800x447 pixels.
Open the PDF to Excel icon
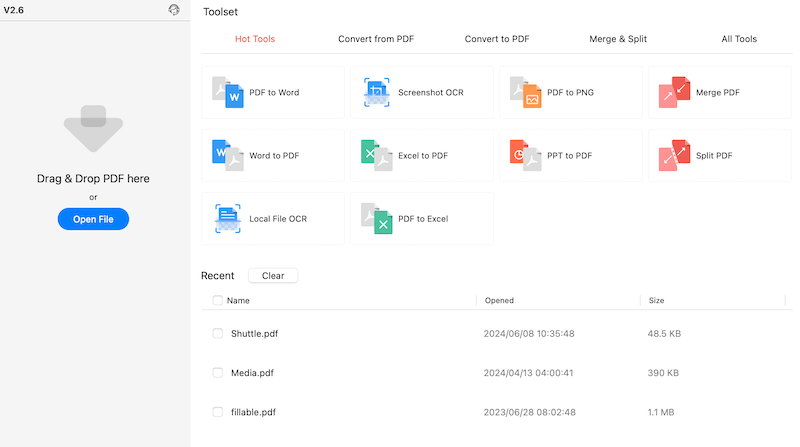377,218
